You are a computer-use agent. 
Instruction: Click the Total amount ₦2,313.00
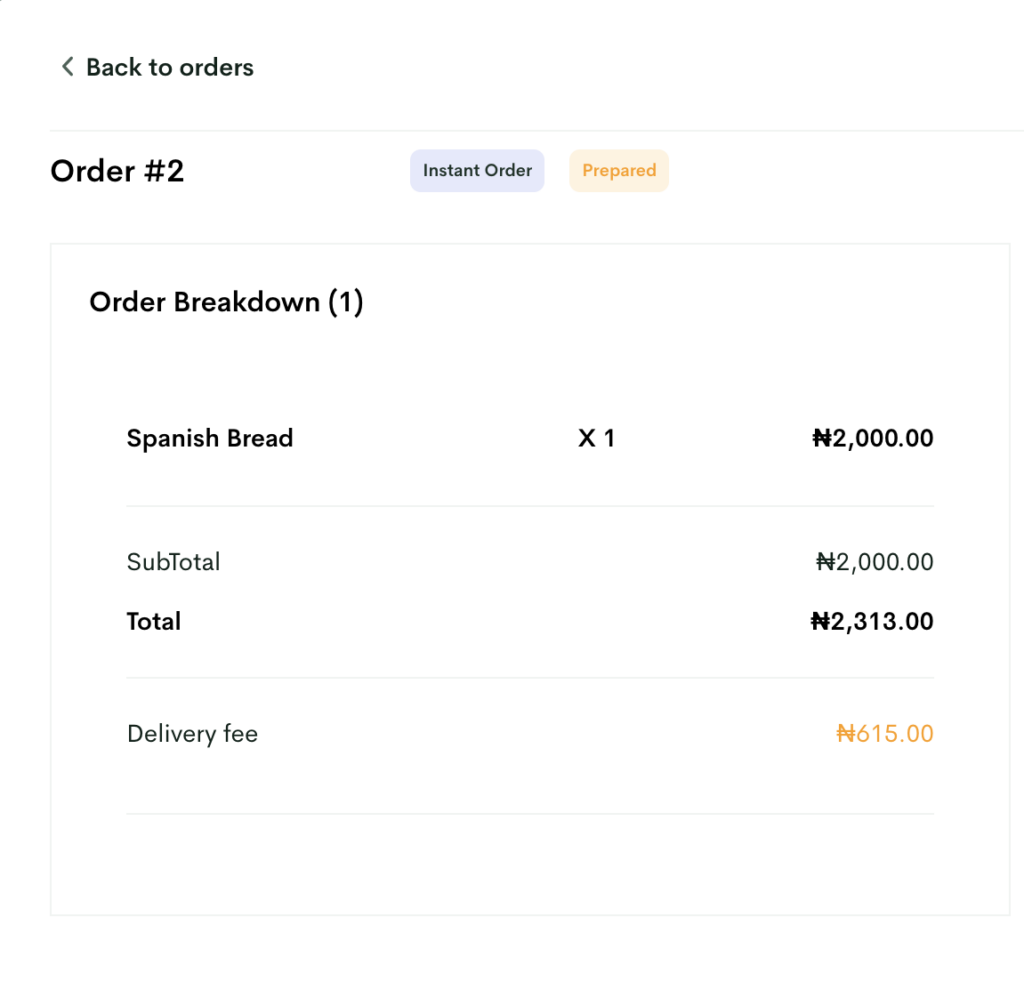point(872,621)
